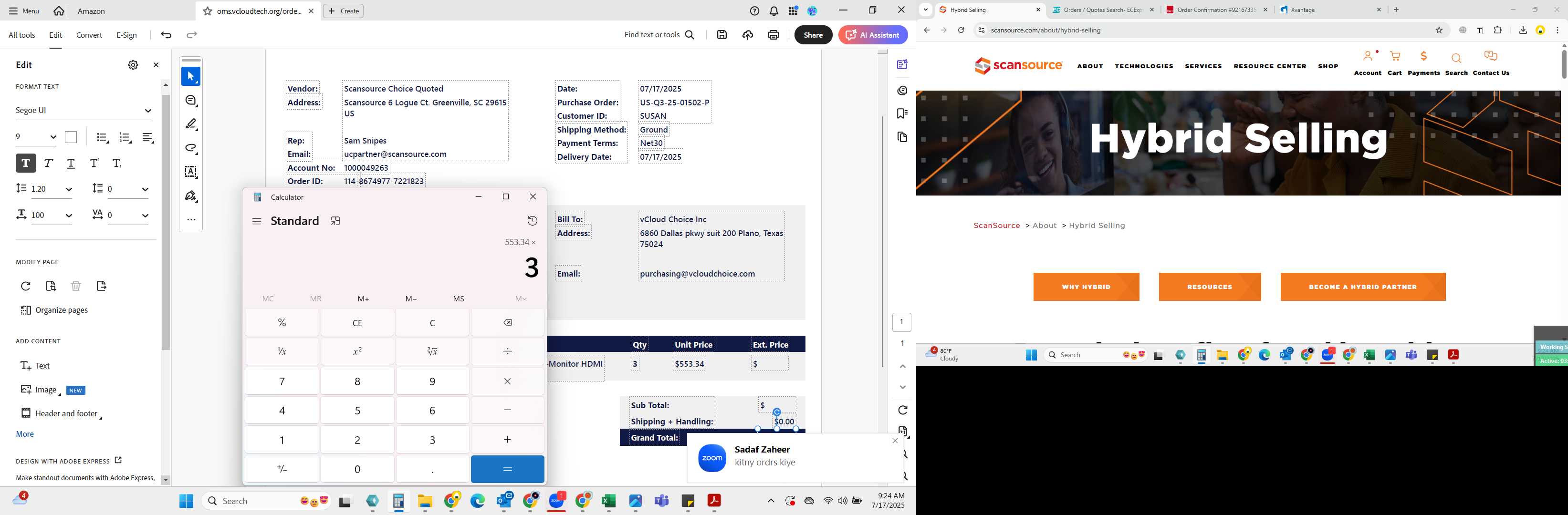Image resolution: width=1568 pixels, height=515 pixels.
Task: Click the upload to cloud icon
Action: [747, 35]
